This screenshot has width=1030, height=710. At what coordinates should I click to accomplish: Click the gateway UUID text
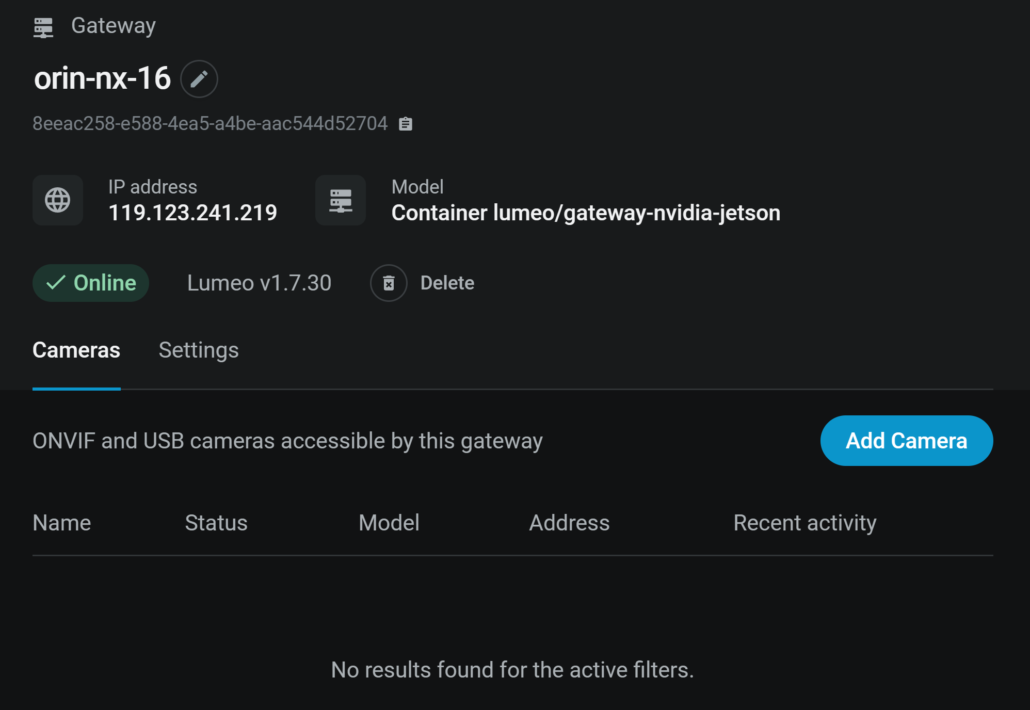tap(210, 124)
